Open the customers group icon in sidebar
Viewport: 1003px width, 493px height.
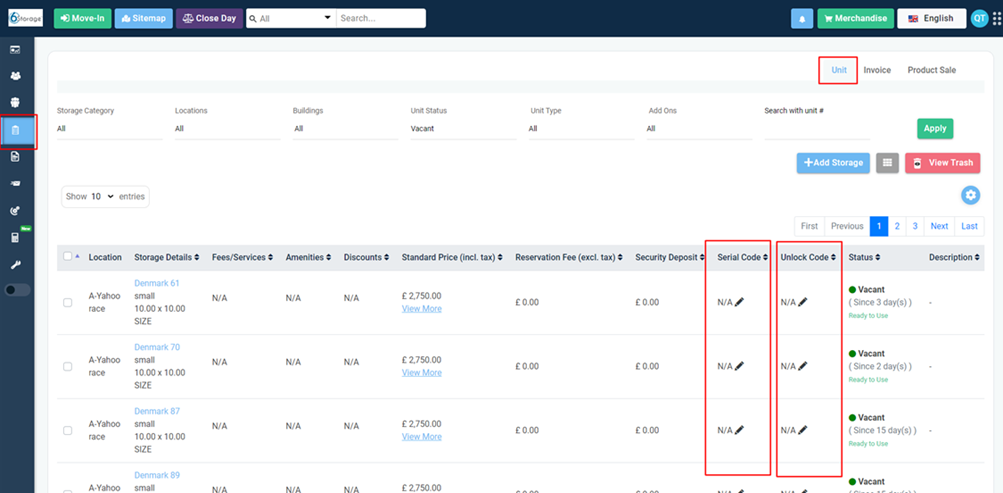point(15,75)
